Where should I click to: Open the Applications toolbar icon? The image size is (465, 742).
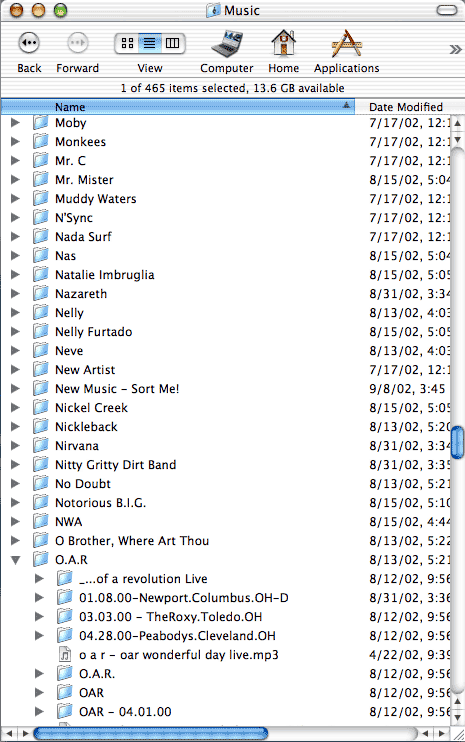(x=346, y=44)
